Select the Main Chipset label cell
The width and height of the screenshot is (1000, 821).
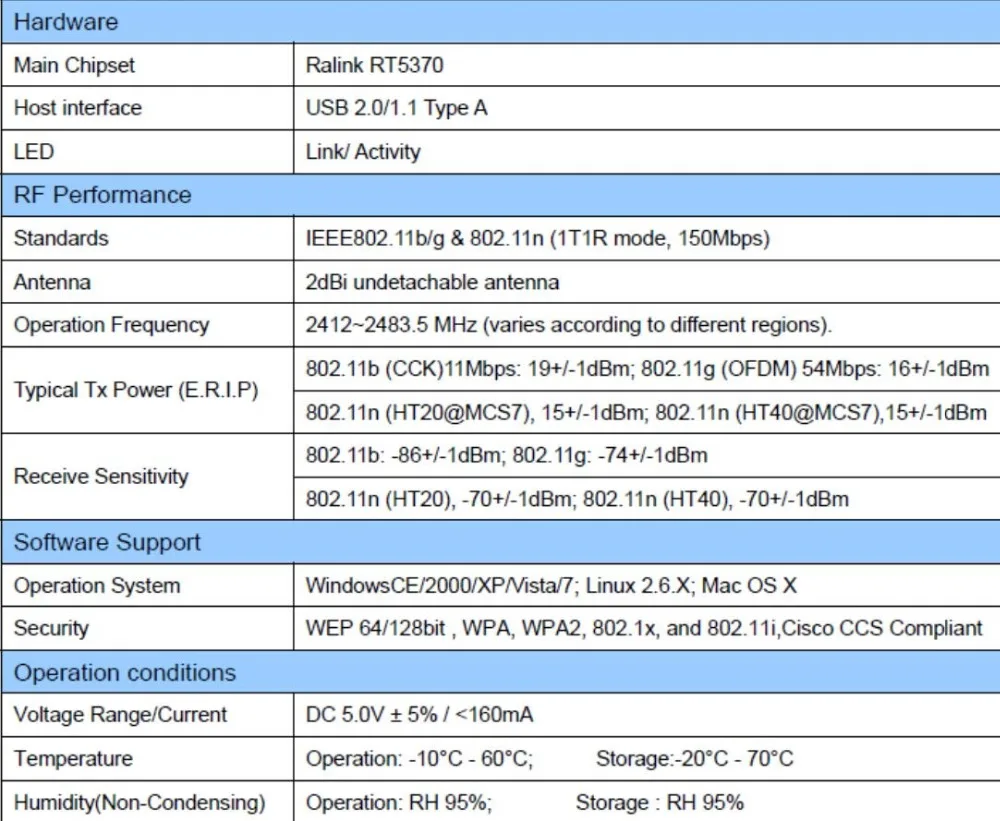74,66
